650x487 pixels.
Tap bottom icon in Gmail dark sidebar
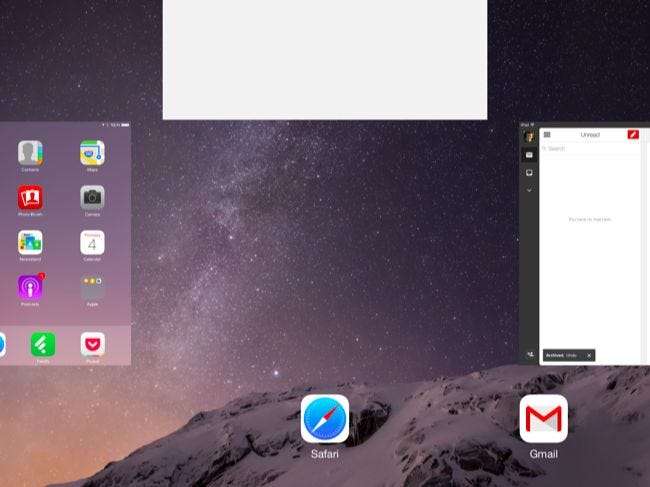pos(530,355)
